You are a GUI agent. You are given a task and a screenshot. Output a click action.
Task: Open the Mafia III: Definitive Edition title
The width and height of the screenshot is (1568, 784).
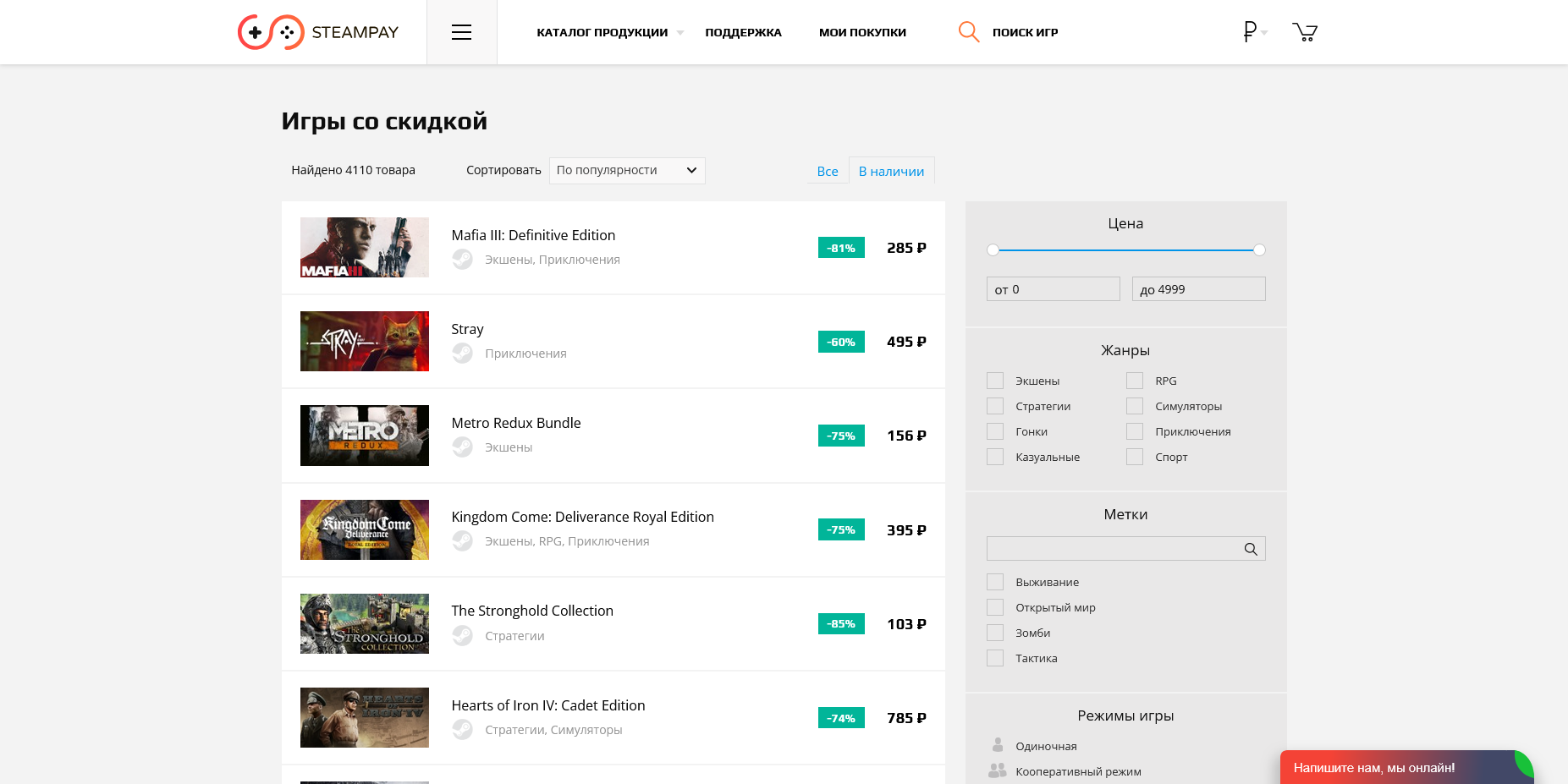click(533, 235)
